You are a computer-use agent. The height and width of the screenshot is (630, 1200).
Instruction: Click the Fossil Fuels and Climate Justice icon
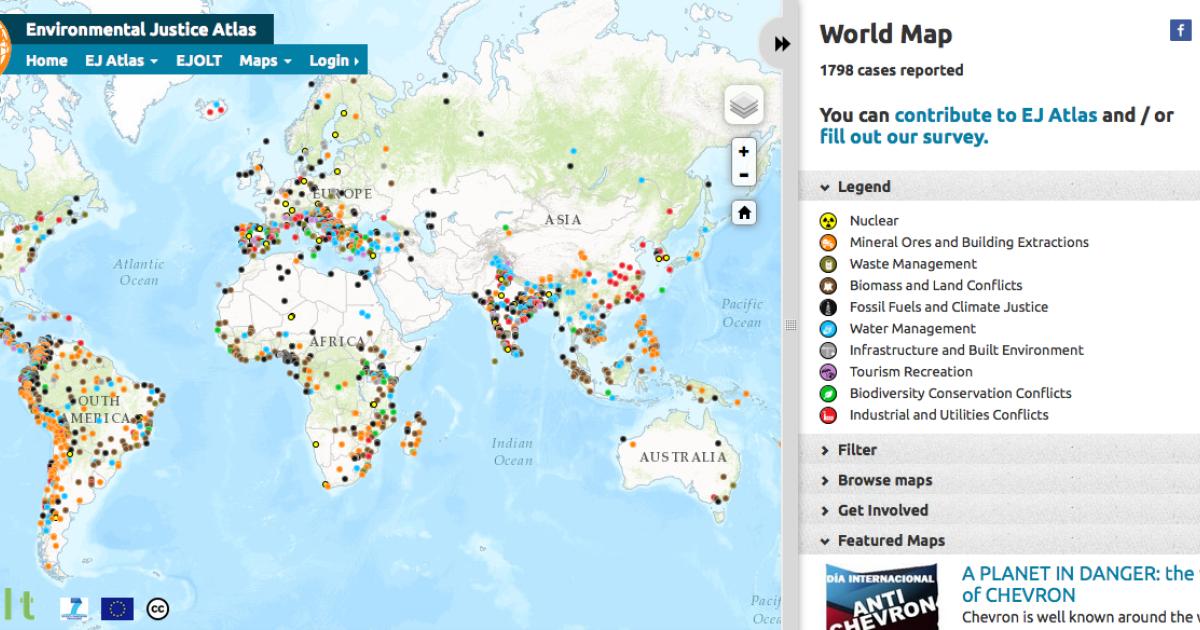pos(828,307)
